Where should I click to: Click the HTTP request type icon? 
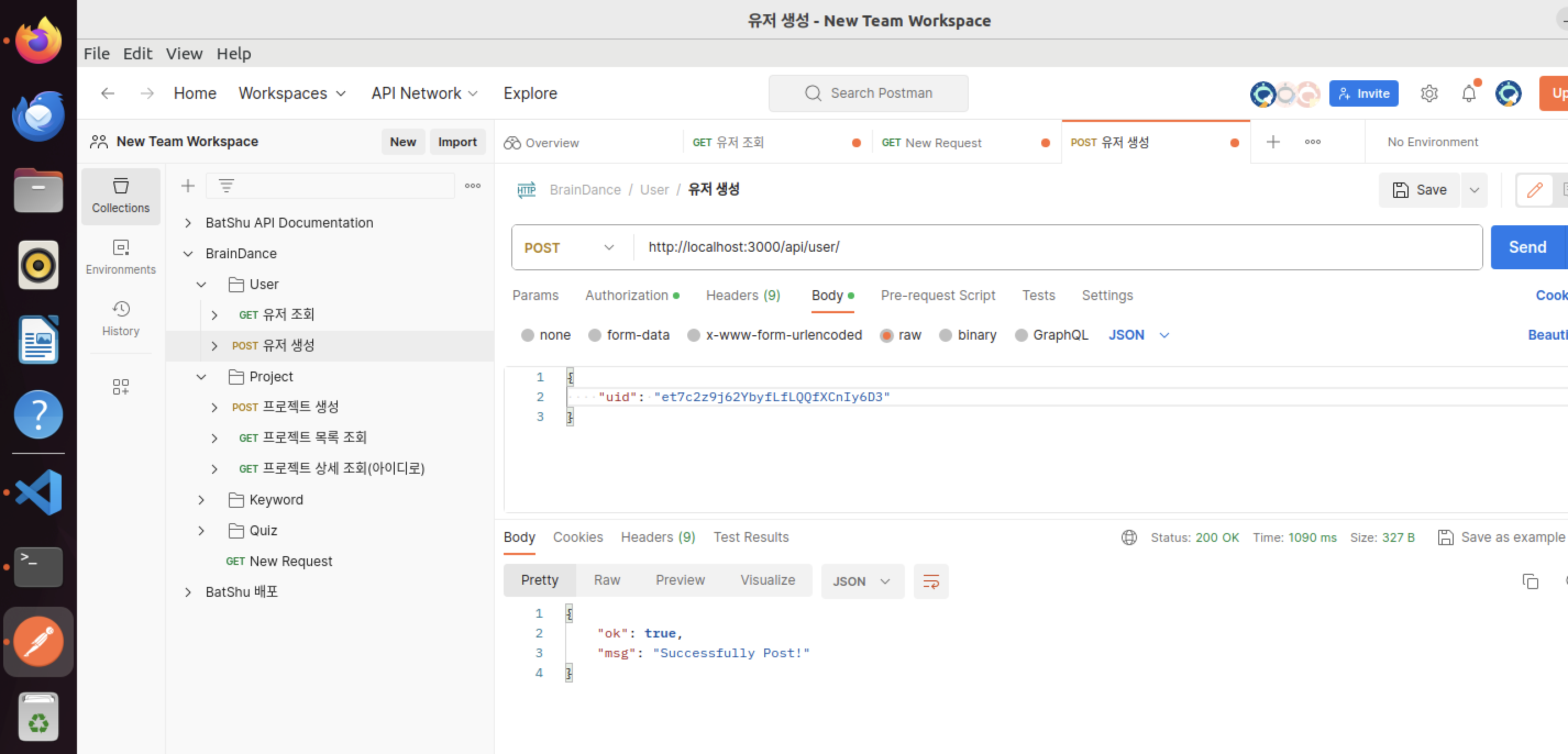coord(527,190)
